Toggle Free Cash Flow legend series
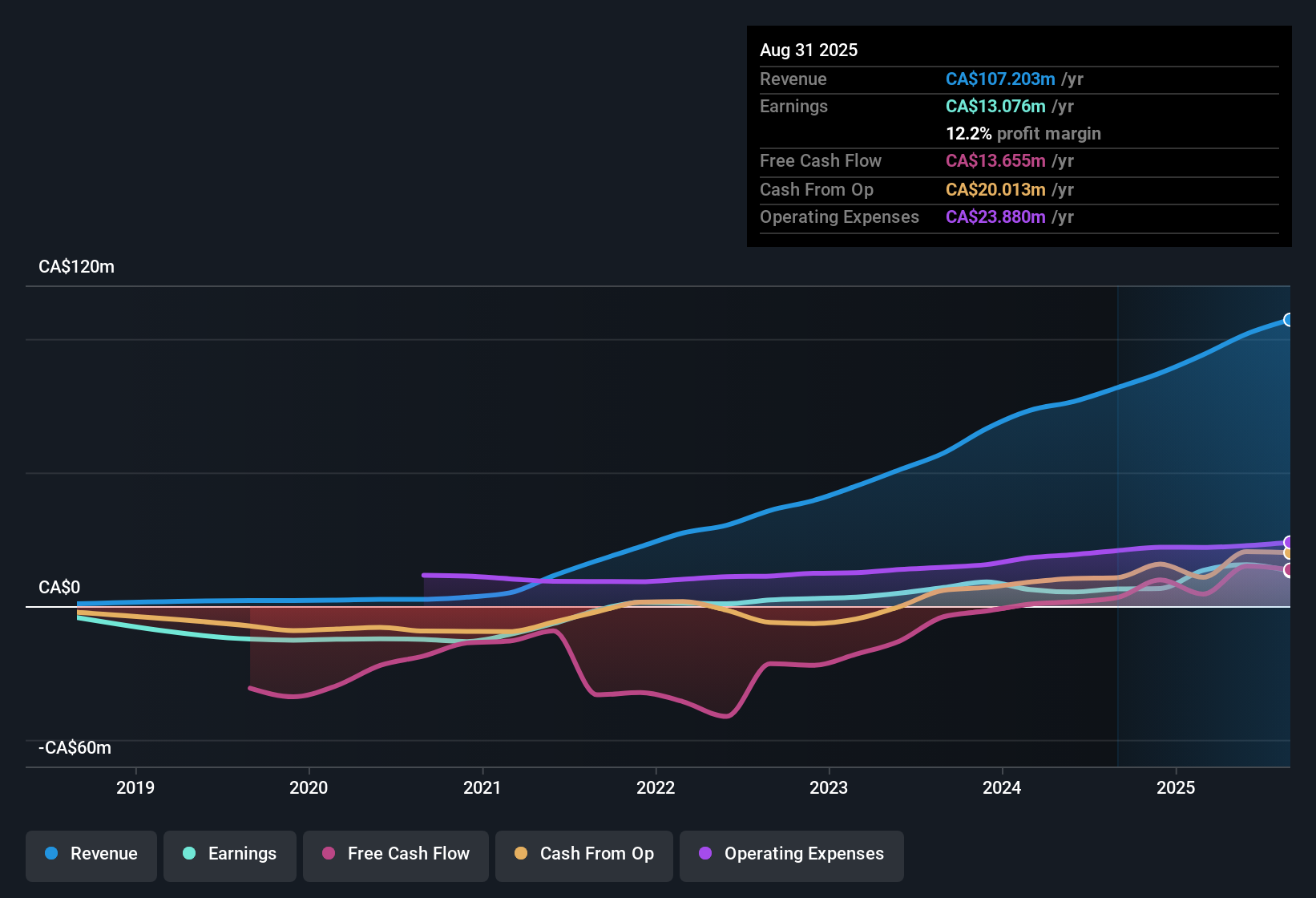 396,854
